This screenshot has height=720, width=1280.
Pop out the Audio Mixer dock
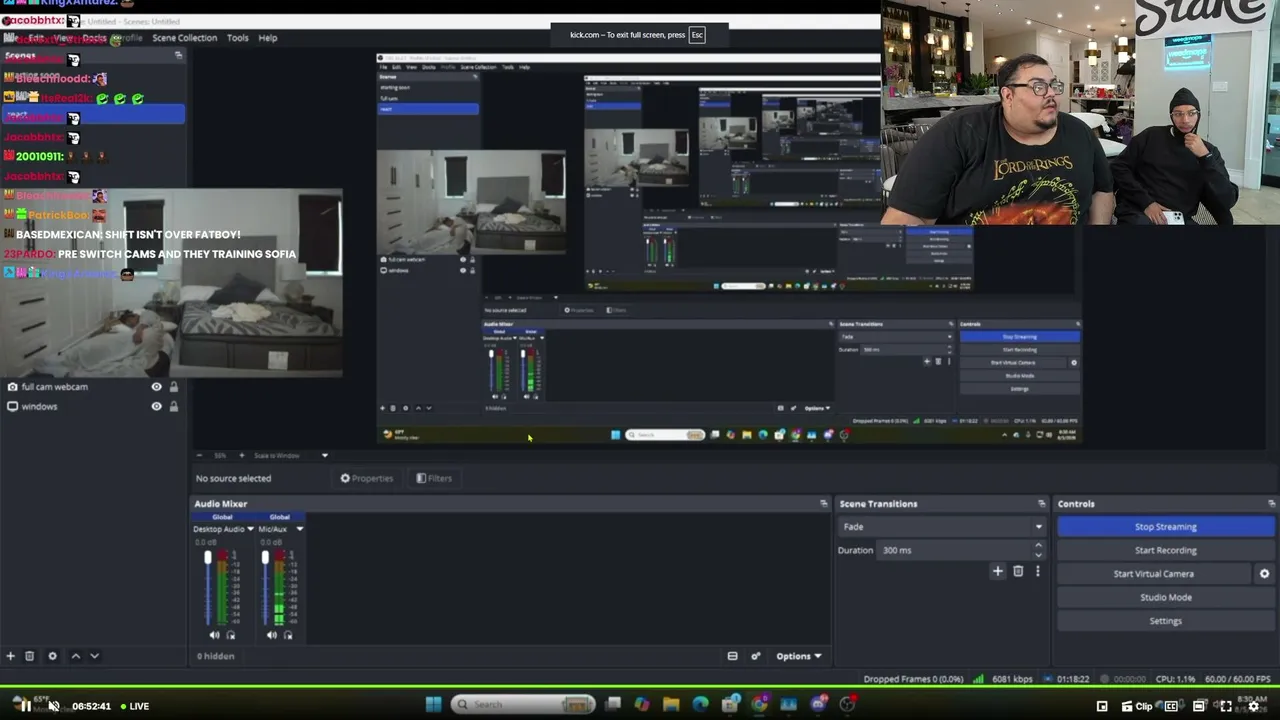point(824,504)
